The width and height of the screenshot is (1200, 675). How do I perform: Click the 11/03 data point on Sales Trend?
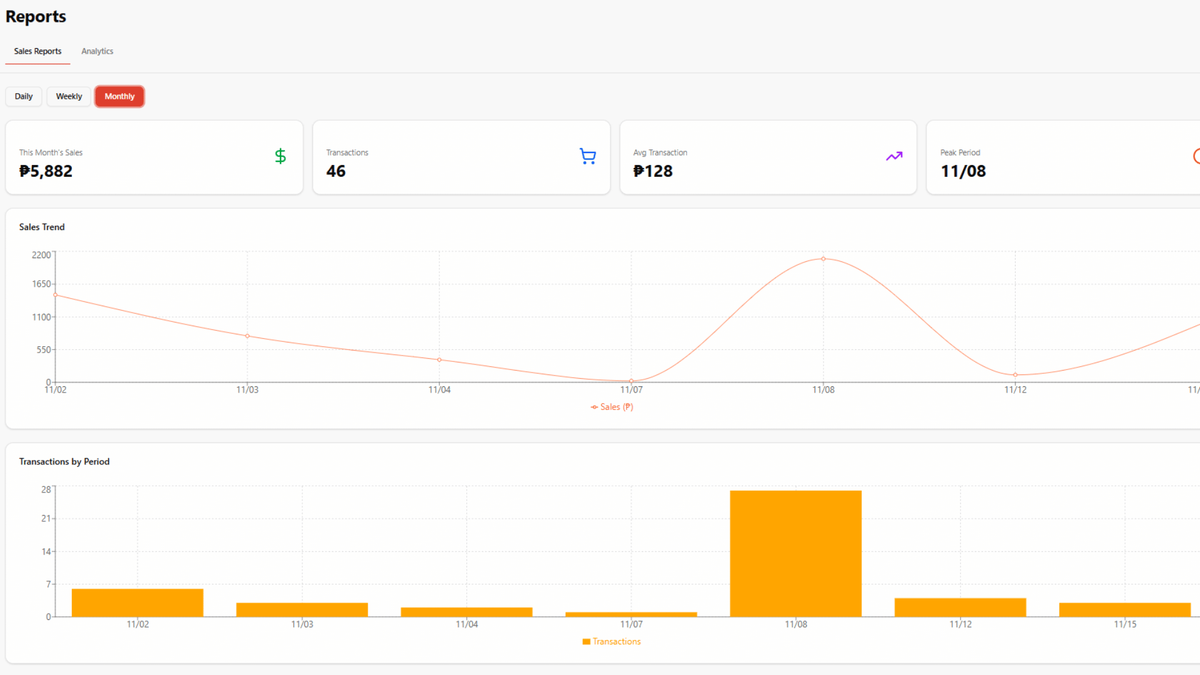pyautogui.click(x=247, y=336)
